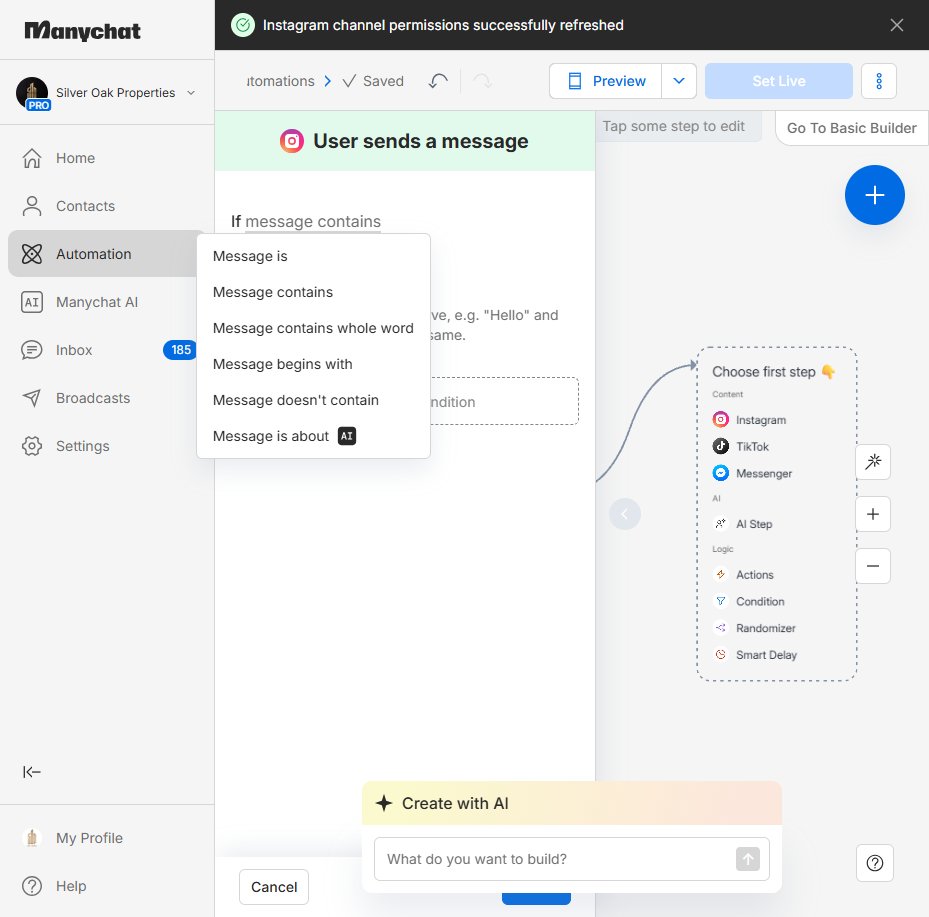
Task: Choose 'Message begins with'
Action: (x=313, y=364)
